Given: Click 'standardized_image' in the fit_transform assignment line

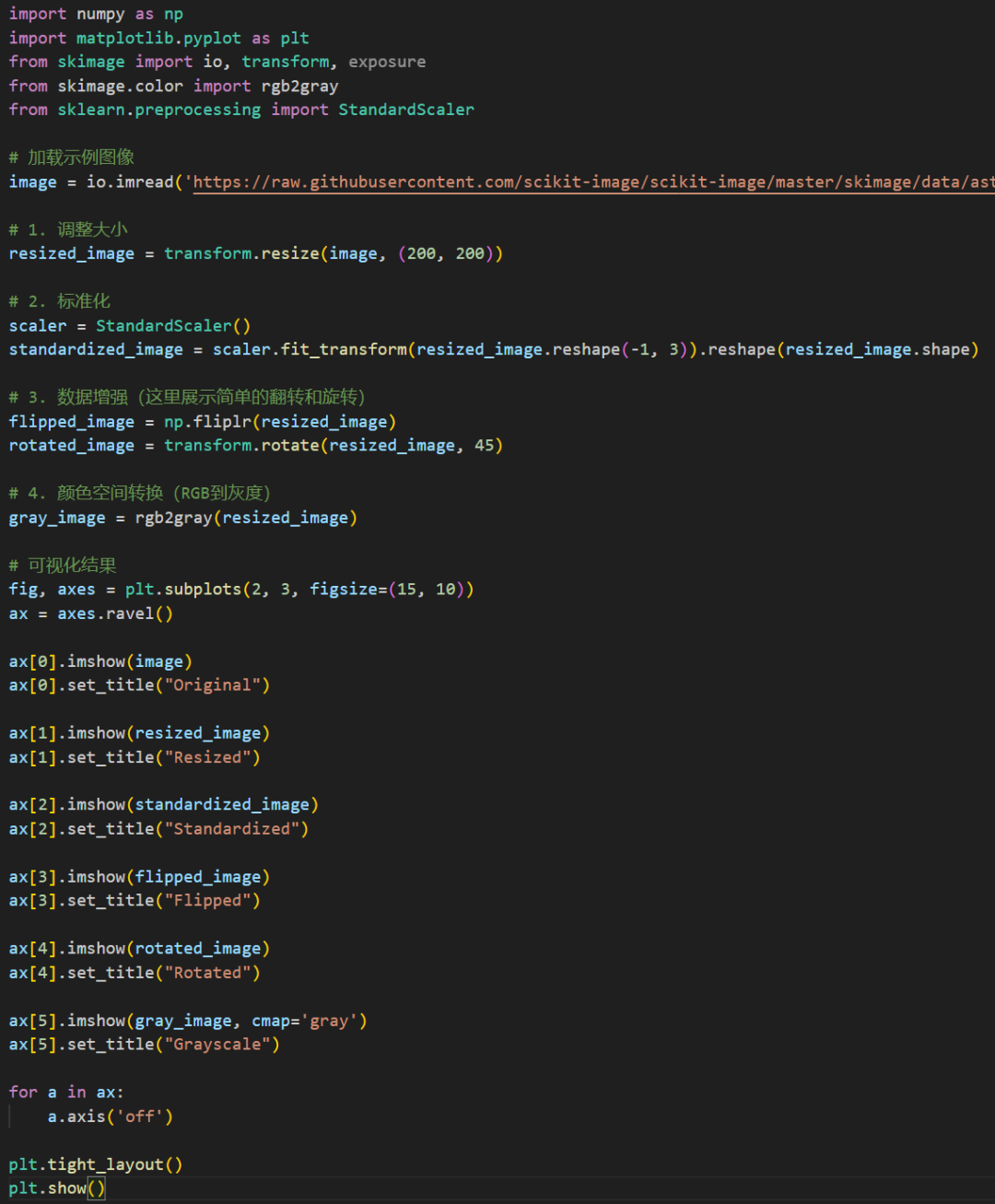Looking at the screenshot, I should [96, 349].
